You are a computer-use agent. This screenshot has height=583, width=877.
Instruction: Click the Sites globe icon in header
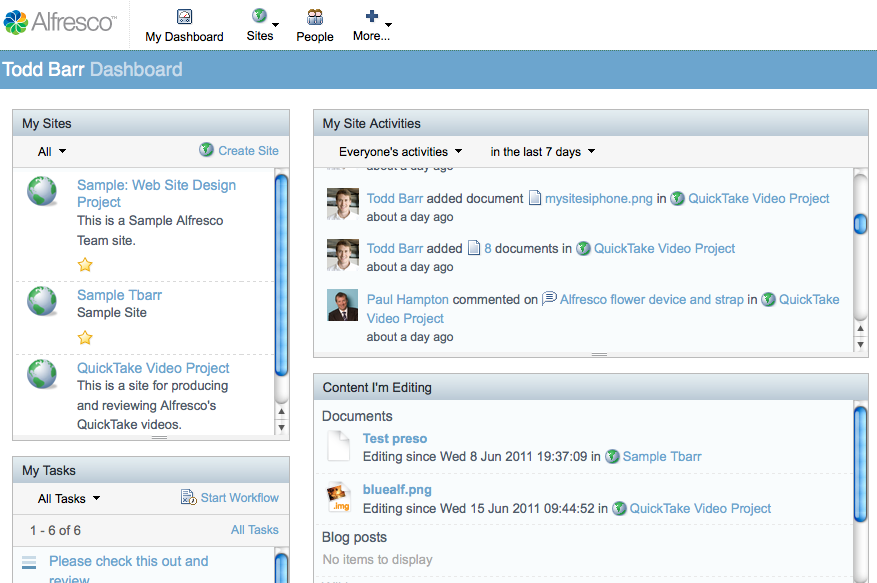(259, 16)
